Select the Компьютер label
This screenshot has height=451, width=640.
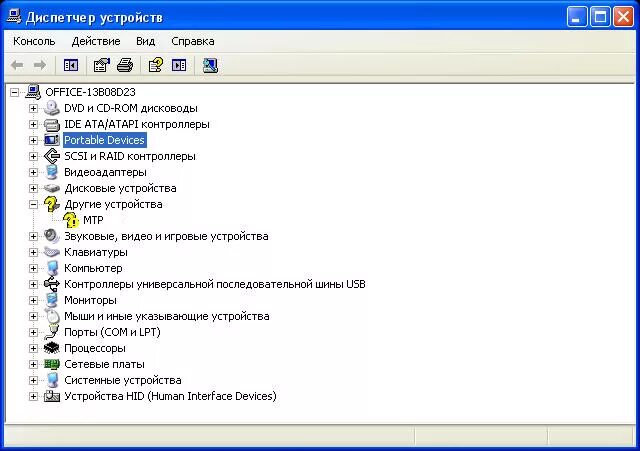(x=93, y=268)
